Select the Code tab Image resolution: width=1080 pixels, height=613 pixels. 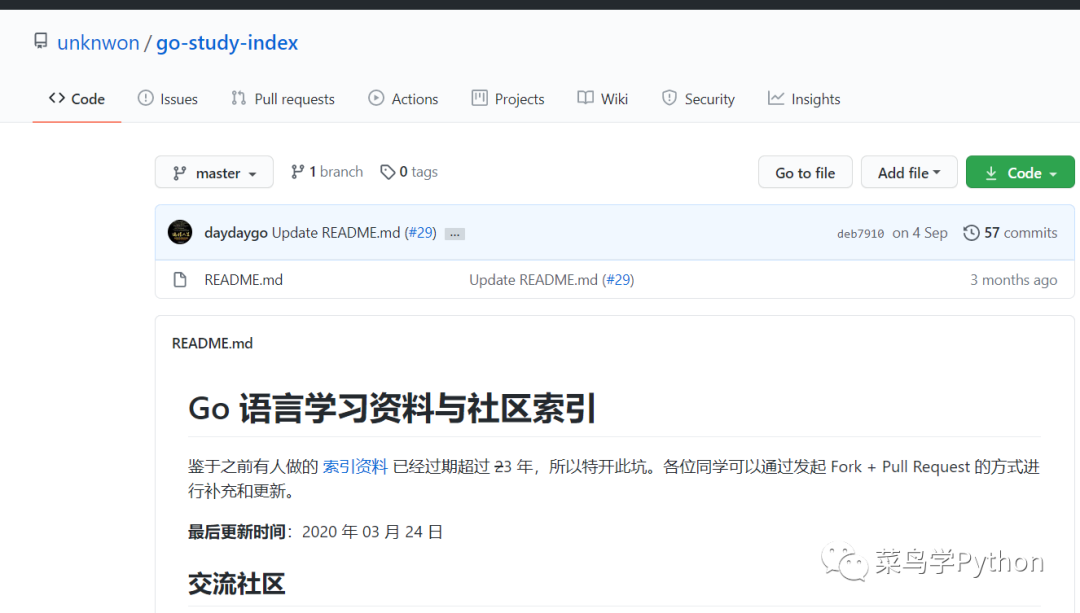76,98
